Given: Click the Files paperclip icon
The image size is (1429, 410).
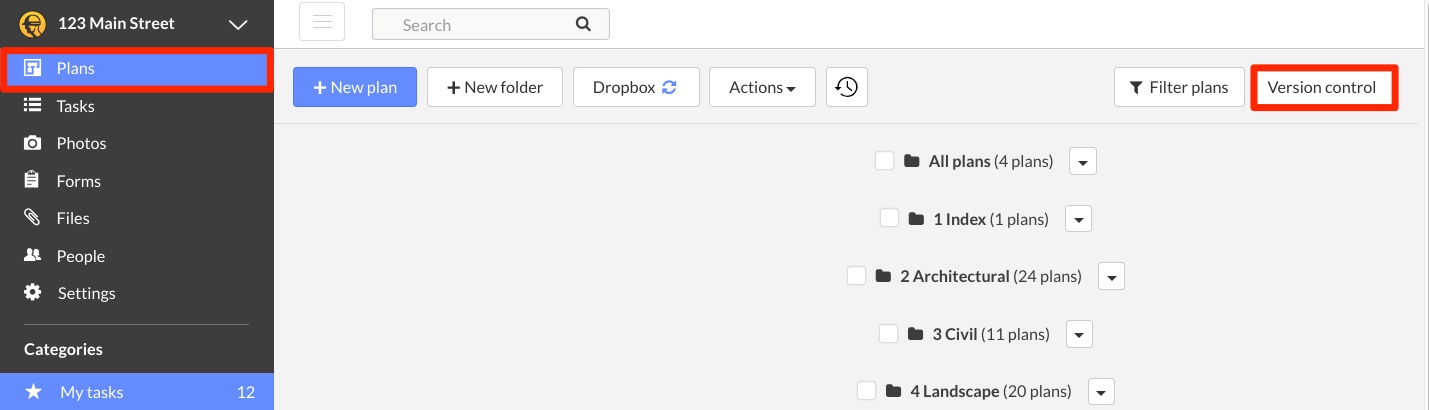Looking at the screenshot, I should tap(33, 218).
